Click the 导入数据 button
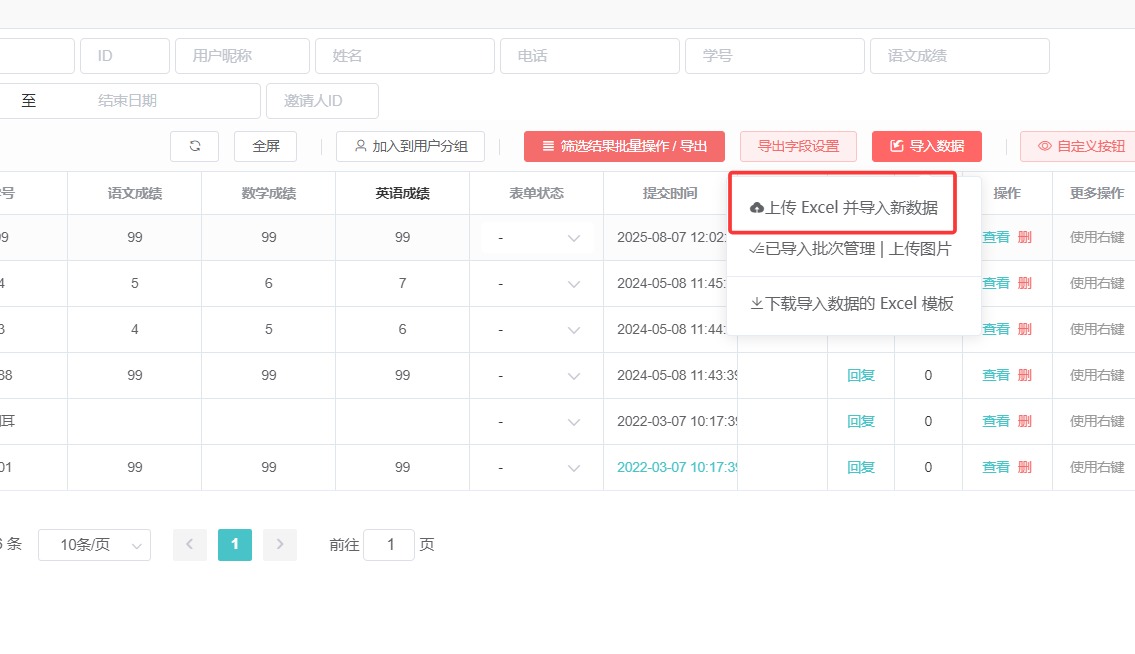This screenshot has width=1135, height=654. pyautogui.click(x=926, y=146)
